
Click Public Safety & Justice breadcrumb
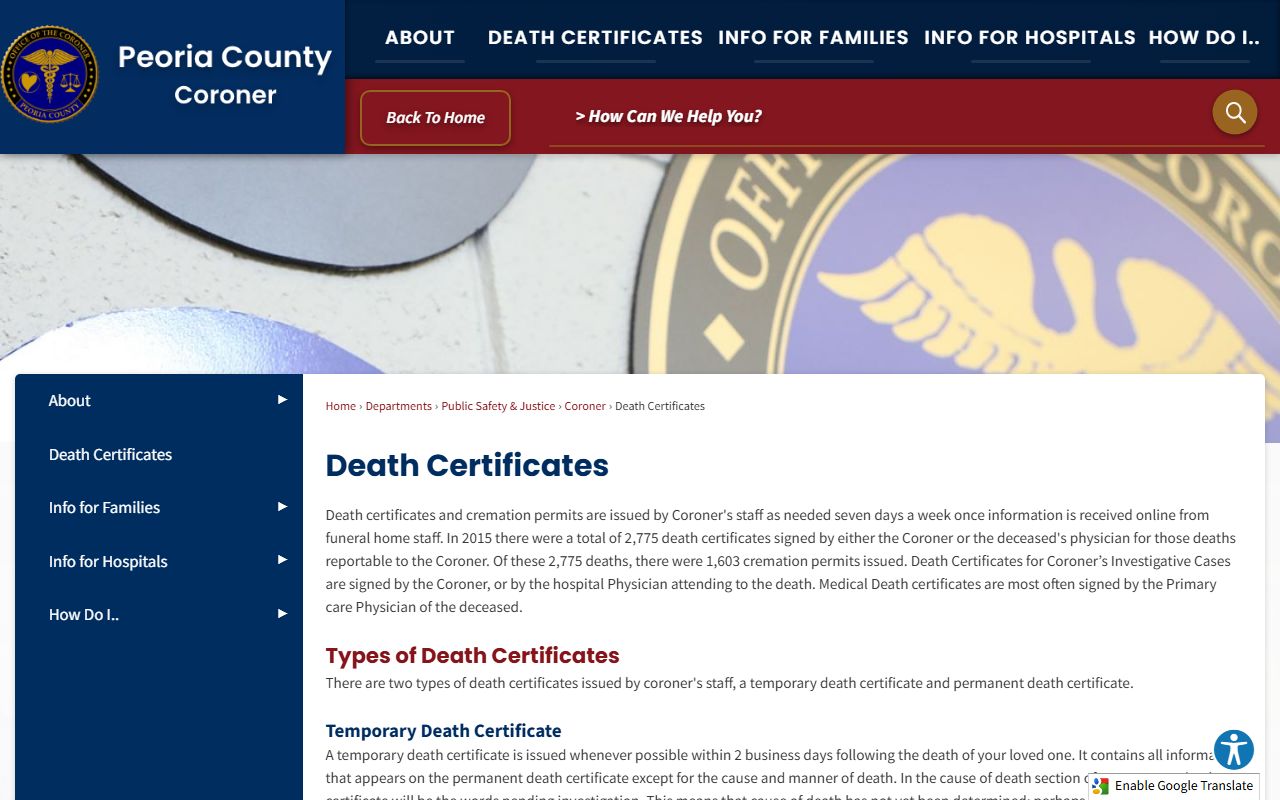498,406
